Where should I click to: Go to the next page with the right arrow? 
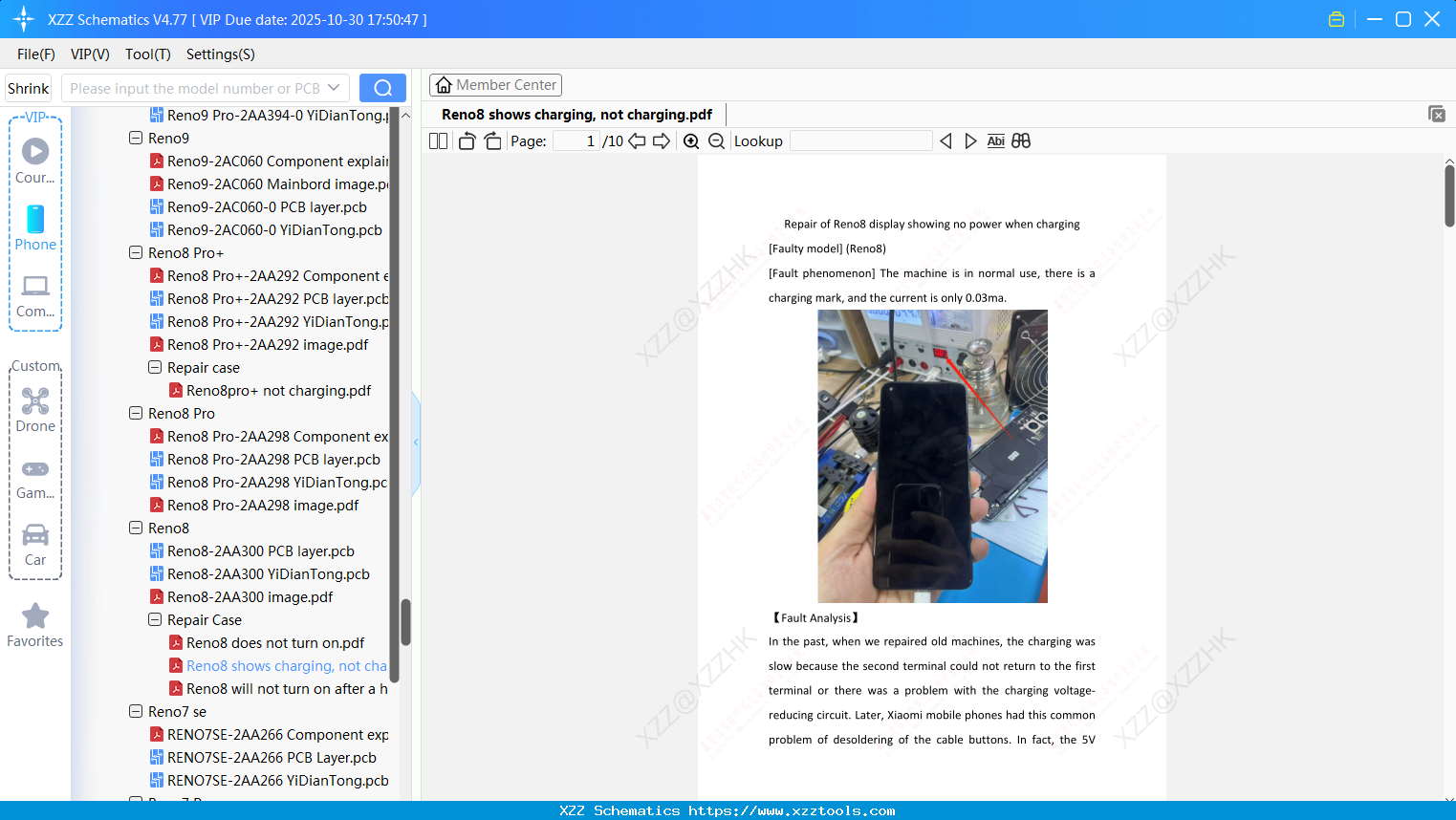[x=662, y=141]
